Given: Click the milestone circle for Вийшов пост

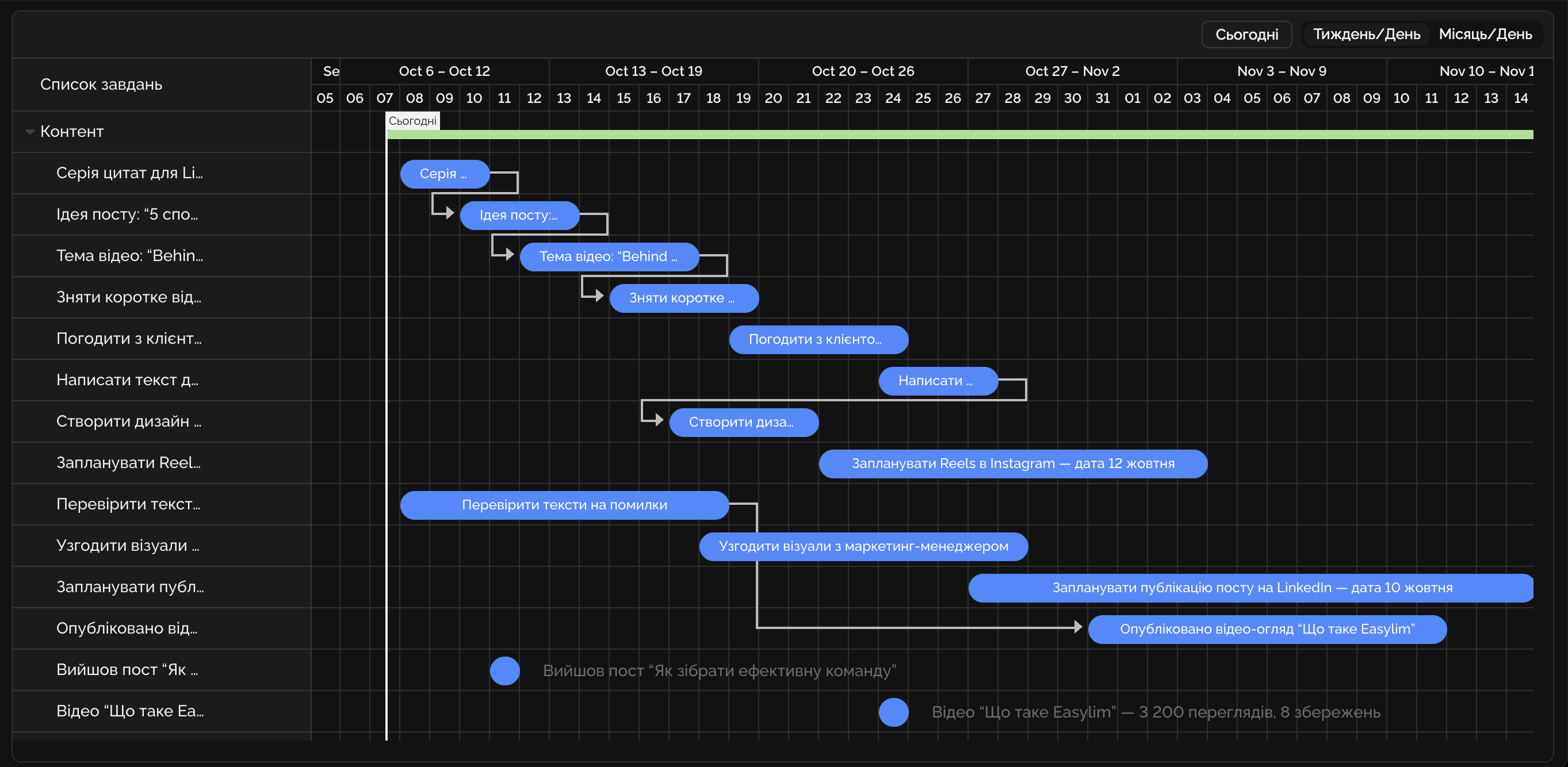Looking at the screenshot, I should (504, 670).
